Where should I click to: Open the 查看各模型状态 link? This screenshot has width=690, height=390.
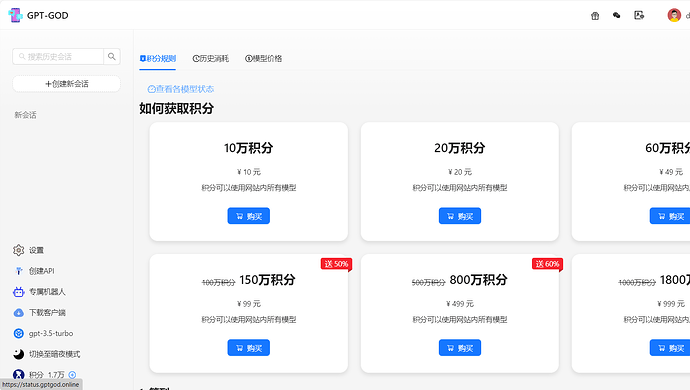[181, 89]
